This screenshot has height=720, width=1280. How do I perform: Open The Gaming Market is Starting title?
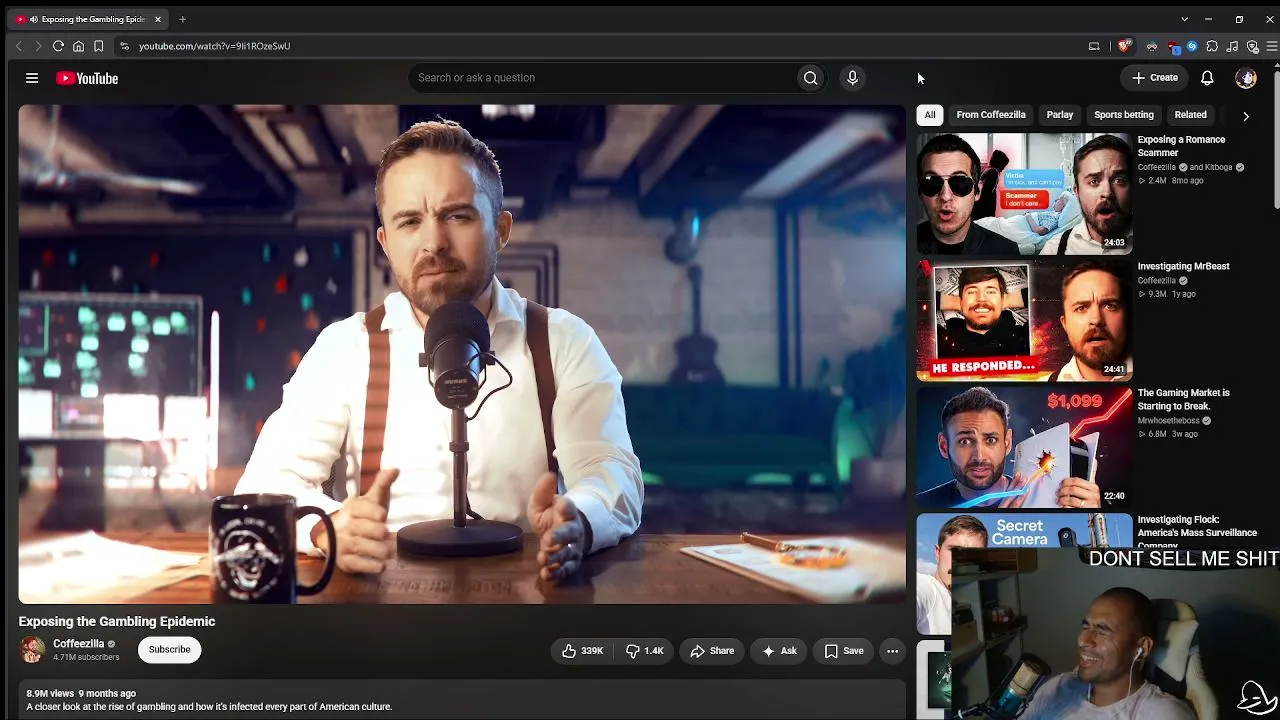(x=1183, y=399)
